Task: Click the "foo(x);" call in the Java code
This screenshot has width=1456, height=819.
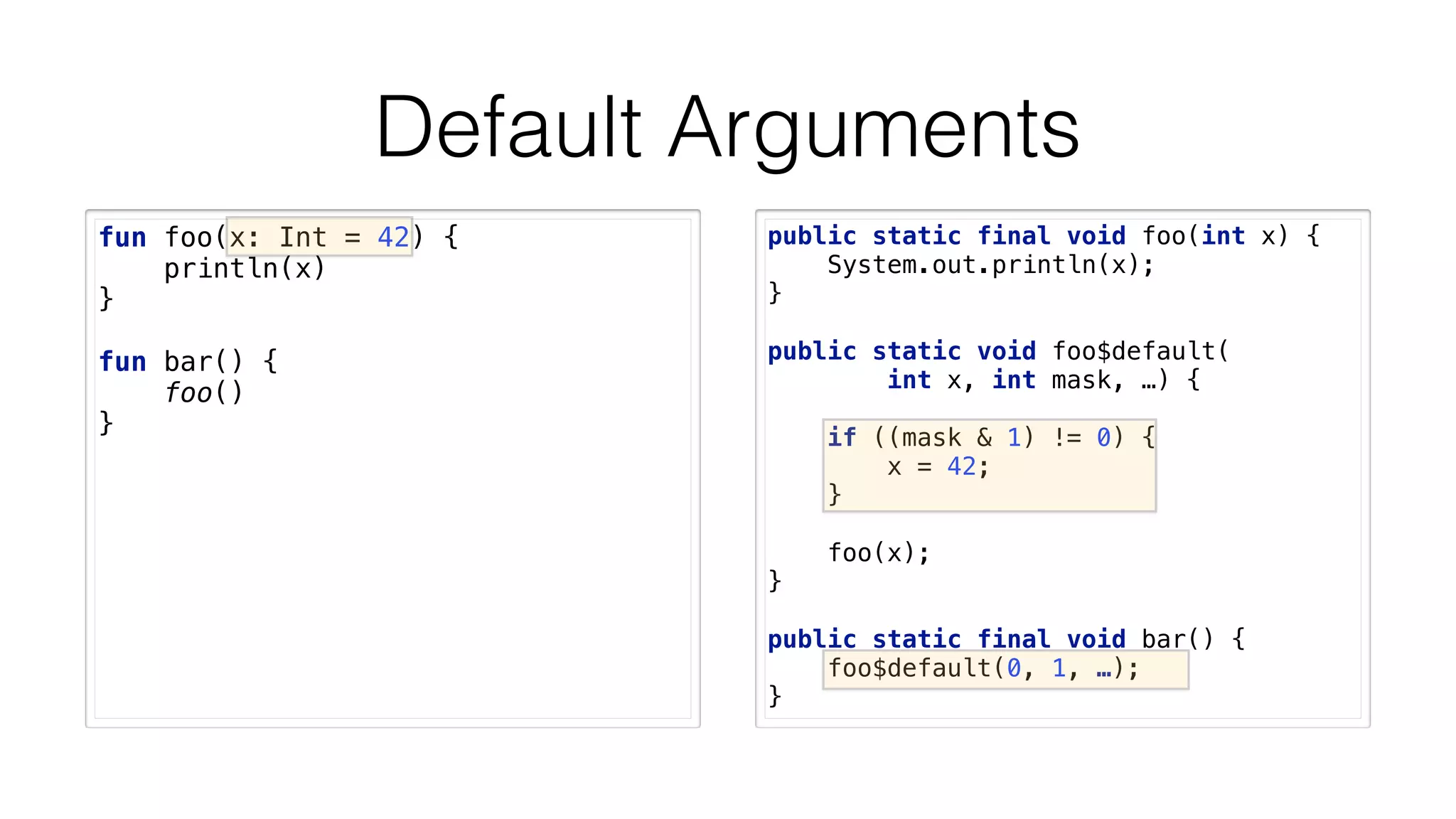Action: (x=879, y=552)
